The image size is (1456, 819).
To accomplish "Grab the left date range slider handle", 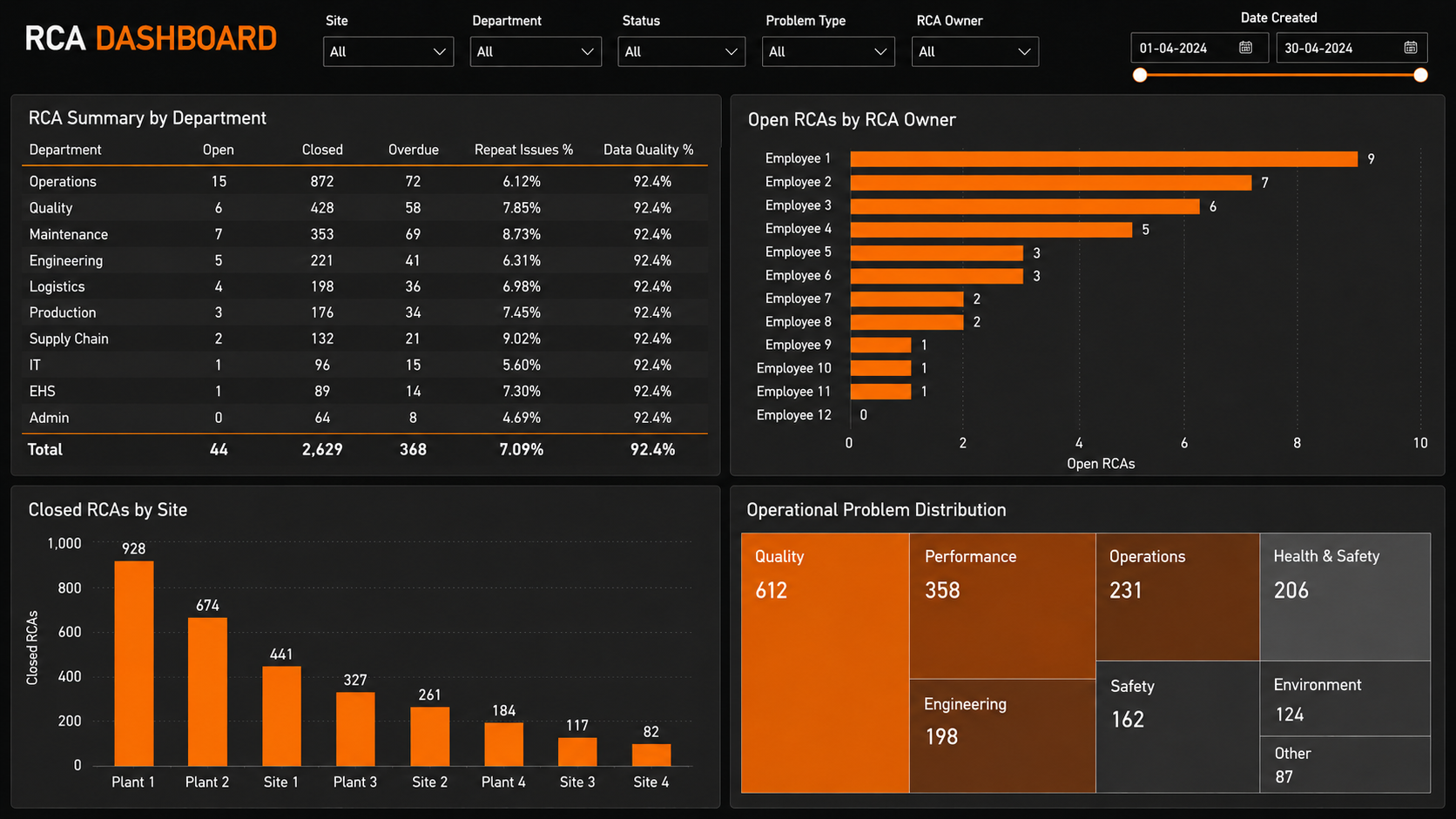I will point(1140,75).
